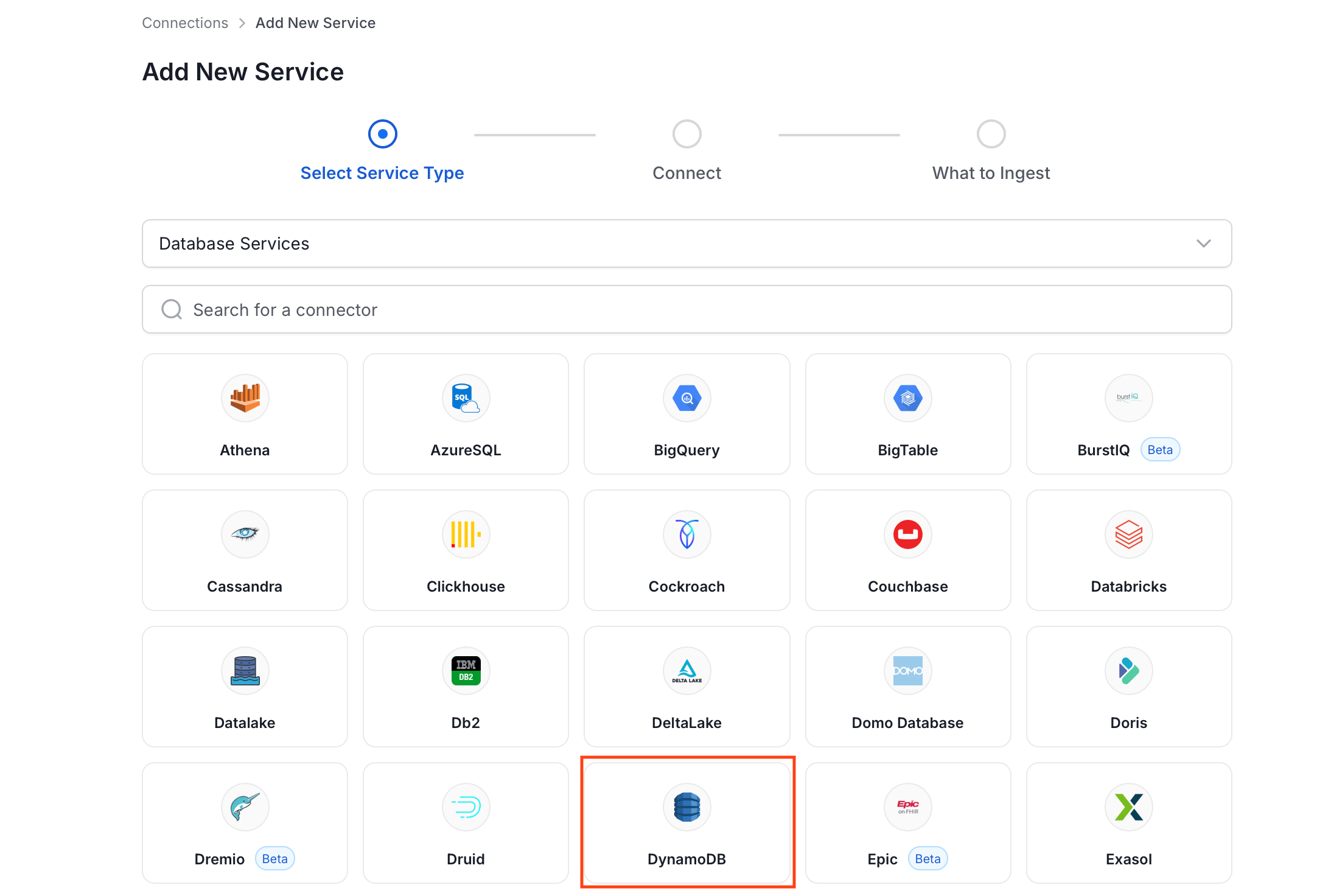Click the Db2 card label
Image resolution: width=1317 pixels, height=896 pixels.
pyautogui.click(x=466, y=723)
